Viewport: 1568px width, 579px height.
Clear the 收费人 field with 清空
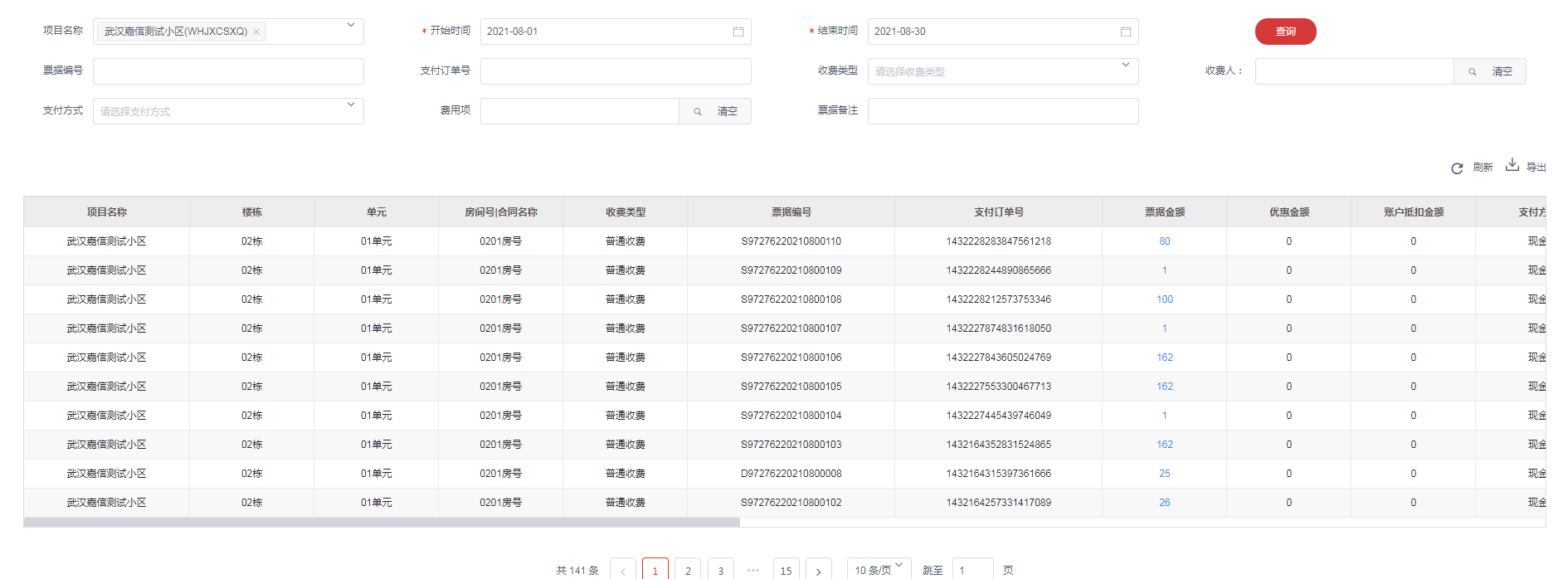1502,72
